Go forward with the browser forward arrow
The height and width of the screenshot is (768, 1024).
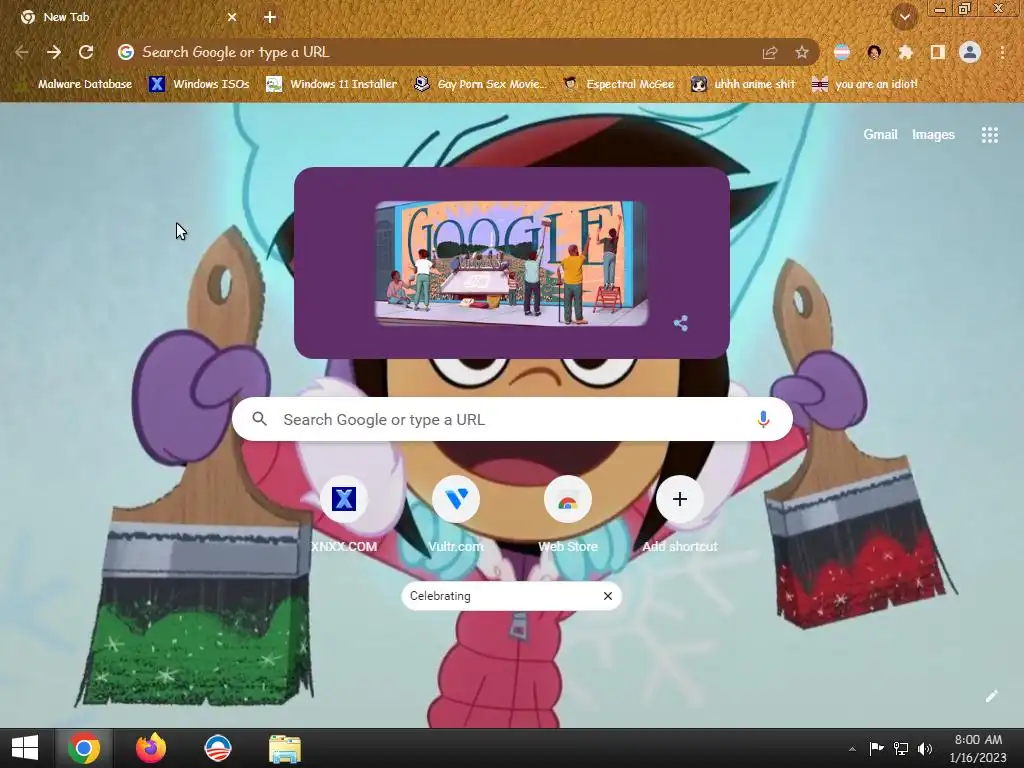(54, 52)
